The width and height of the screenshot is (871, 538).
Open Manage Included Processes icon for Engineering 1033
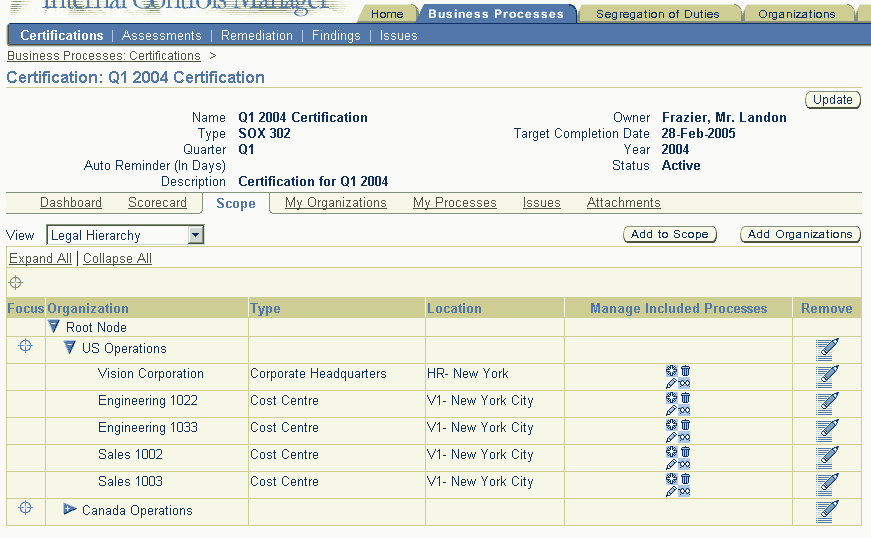[x=678, y=431]
